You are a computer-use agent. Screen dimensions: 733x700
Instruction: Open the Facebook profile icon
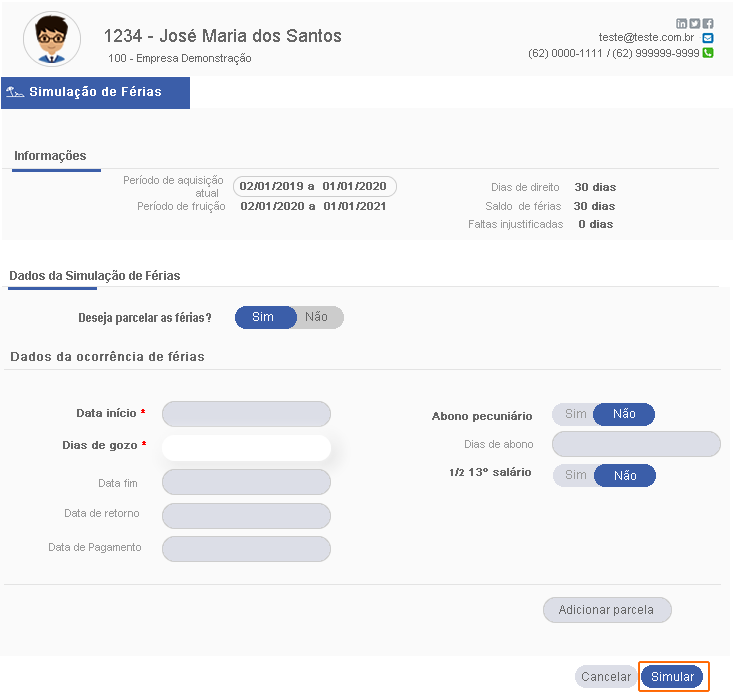[x=708, y=23]
